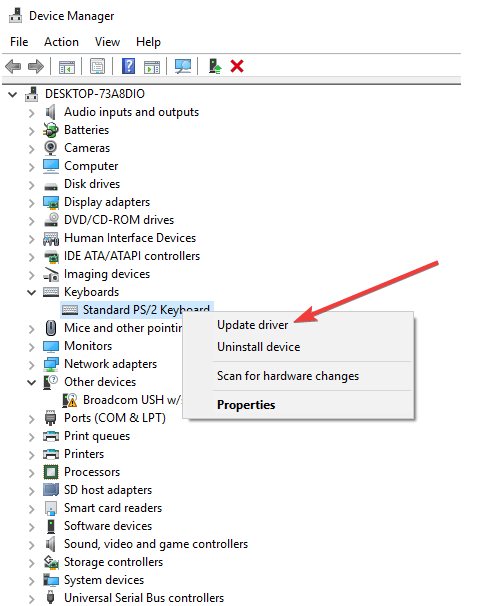Click the Smart card readers icon

51,508
